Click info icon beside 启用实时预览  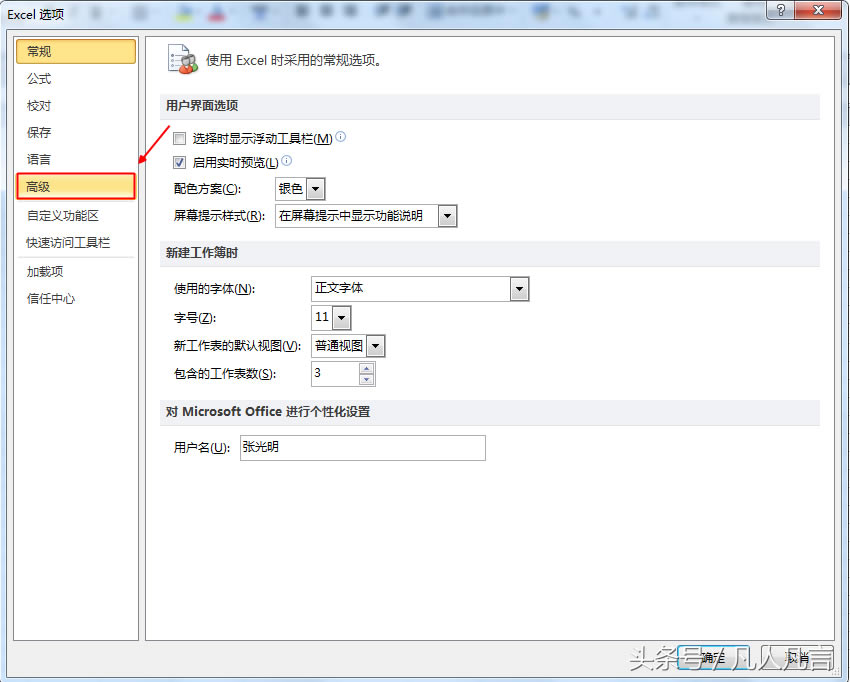tap(287, 160)
